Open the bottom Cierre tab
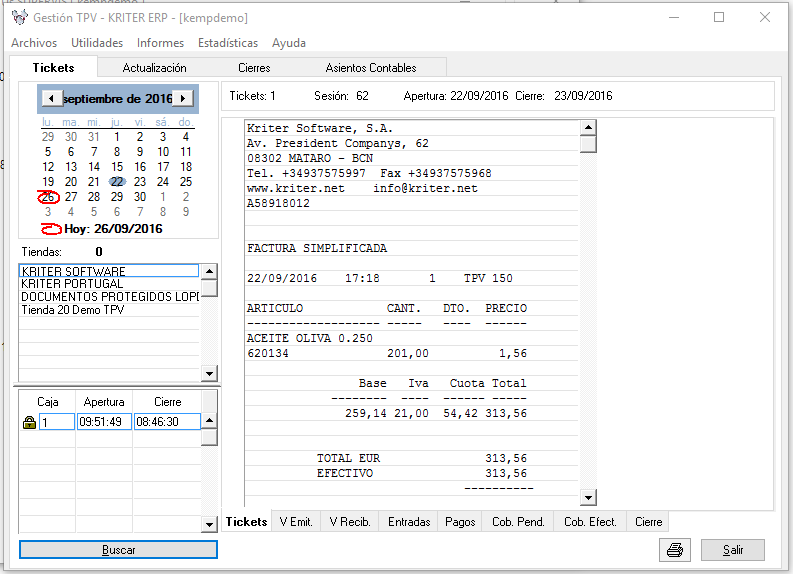Screen dimensions: 793x574 point(649,522)
